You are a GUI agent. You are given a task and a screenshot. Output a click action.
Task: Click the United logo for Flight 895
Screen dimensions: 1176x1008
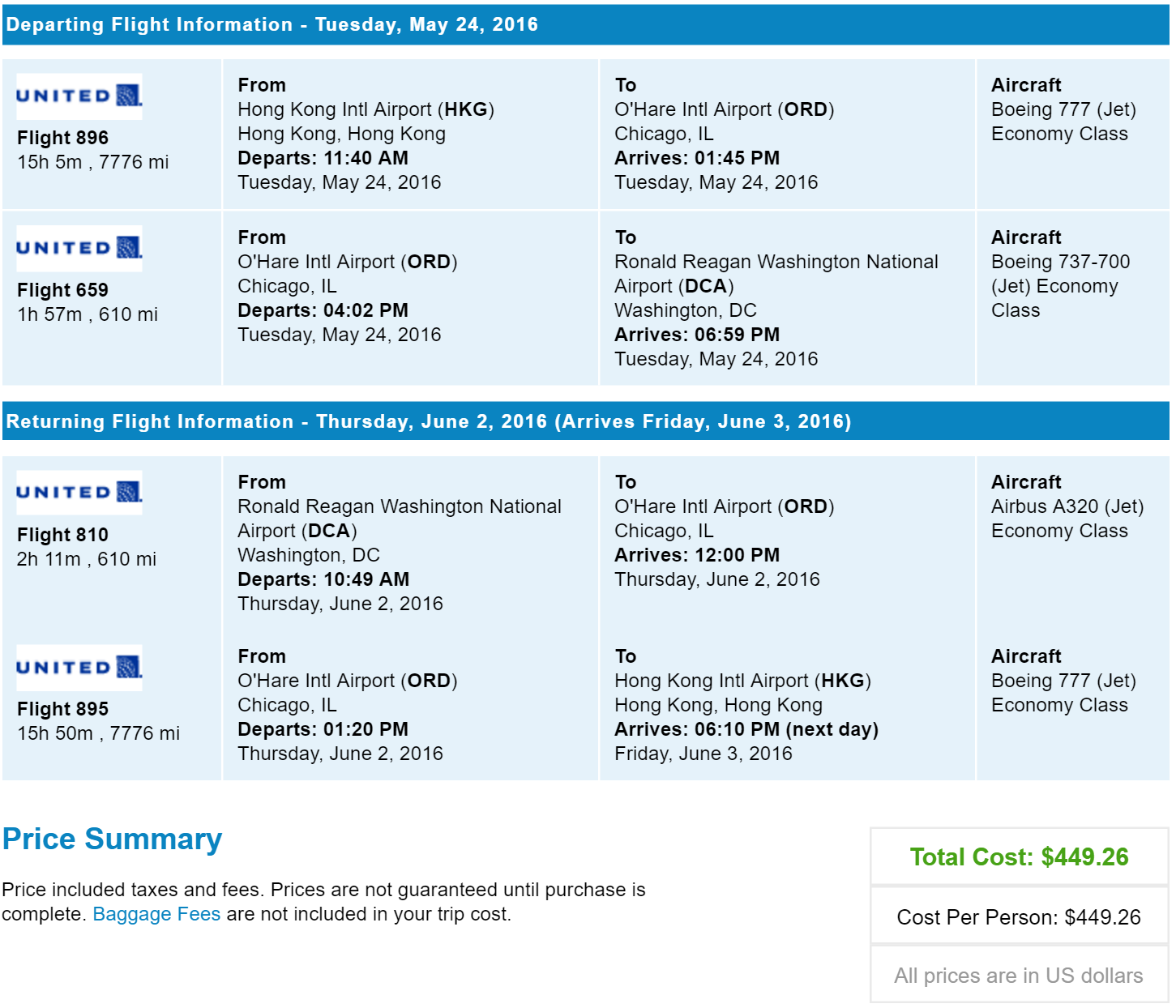click(x=79, y=668)
